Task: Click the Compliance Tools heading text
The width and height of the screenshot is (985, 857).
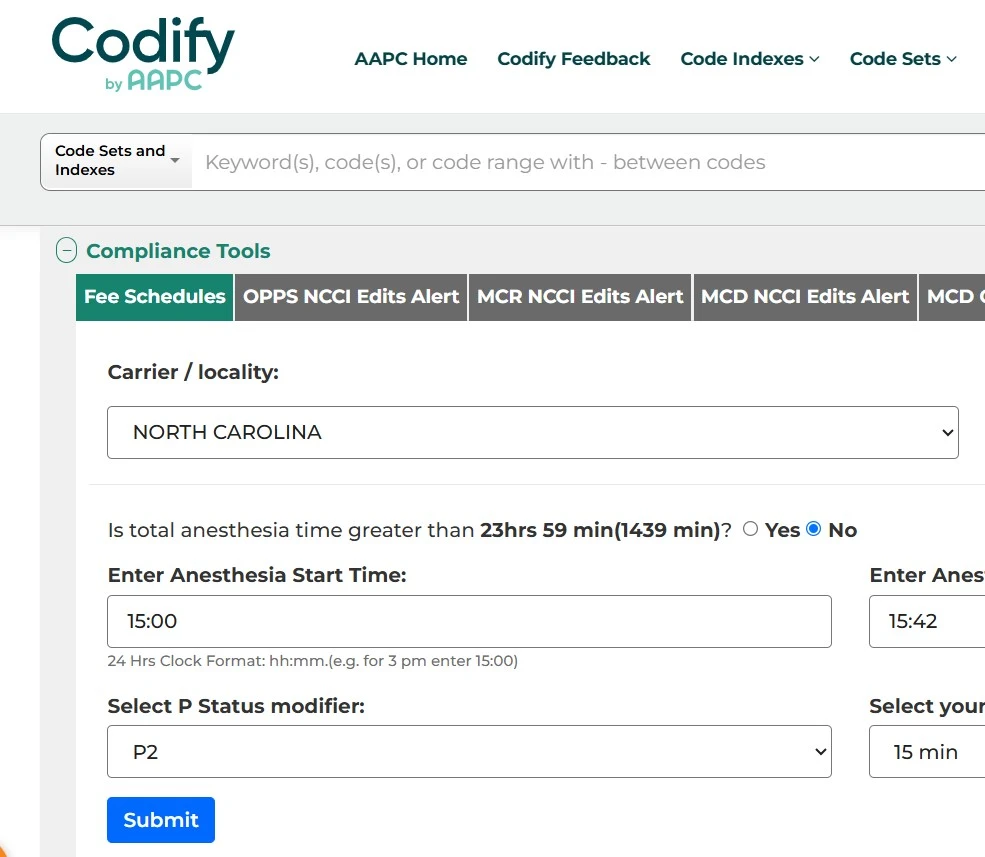Action: point(178,251)
